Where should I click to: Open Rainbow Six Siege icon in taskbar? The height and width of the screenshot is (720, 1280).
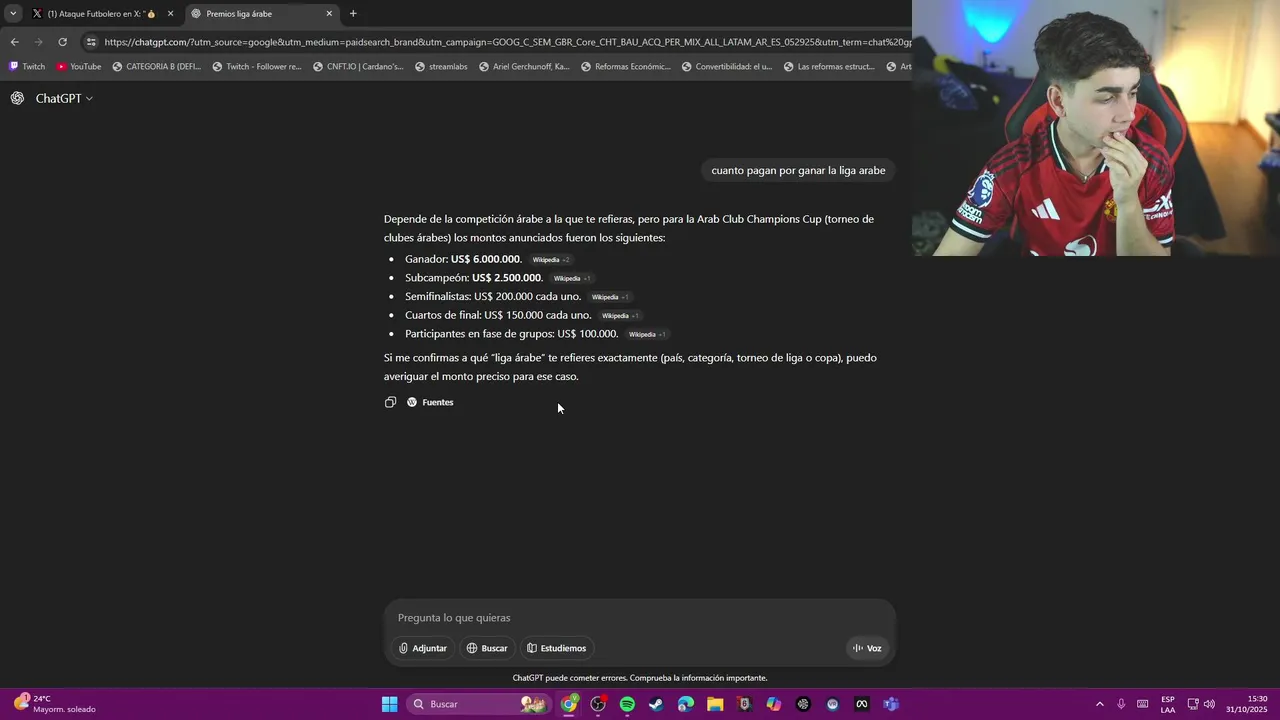pyautogui.click(x=744, y=704)
